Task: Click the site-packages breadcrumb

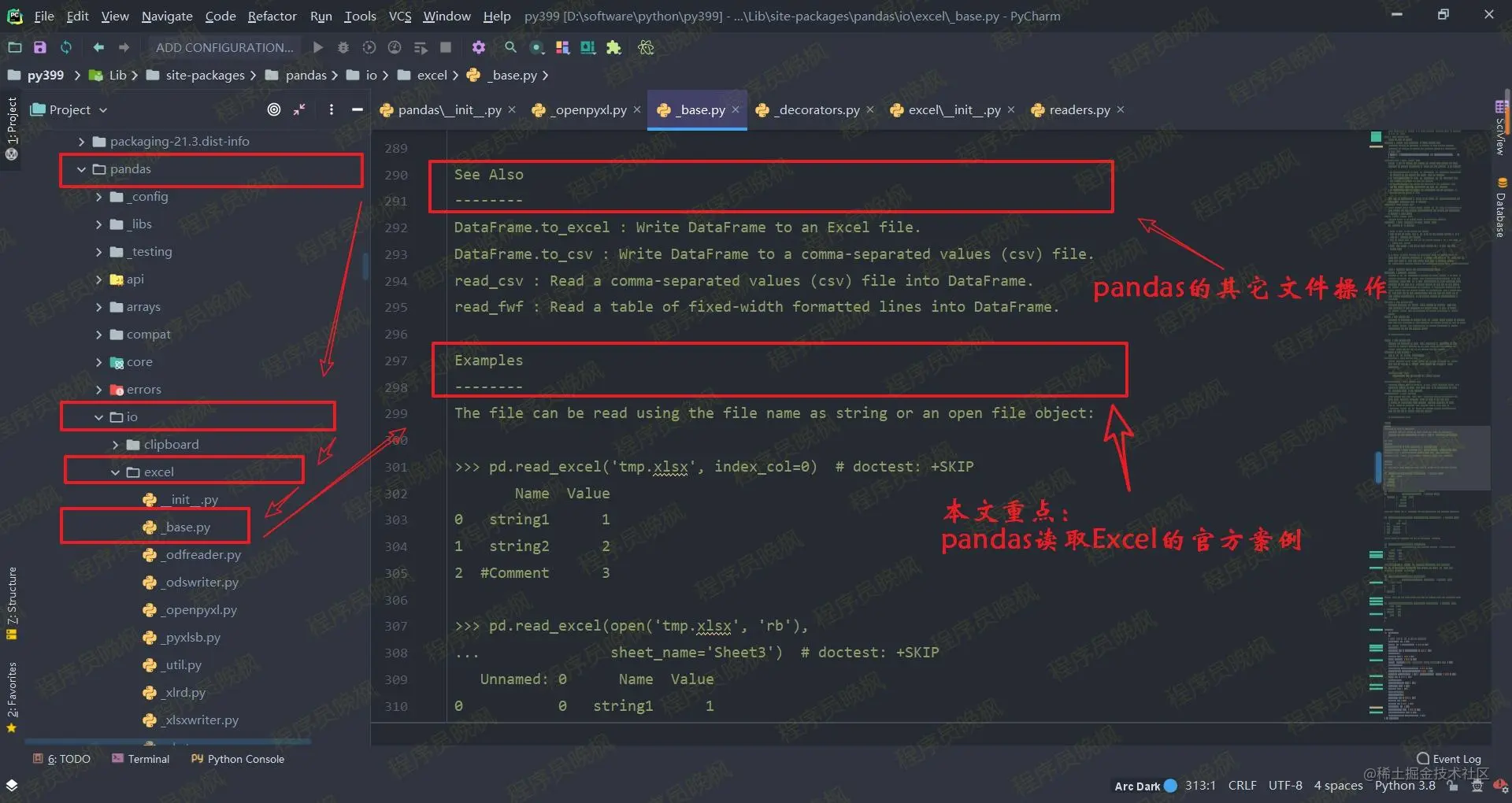Action: point(196,75)
